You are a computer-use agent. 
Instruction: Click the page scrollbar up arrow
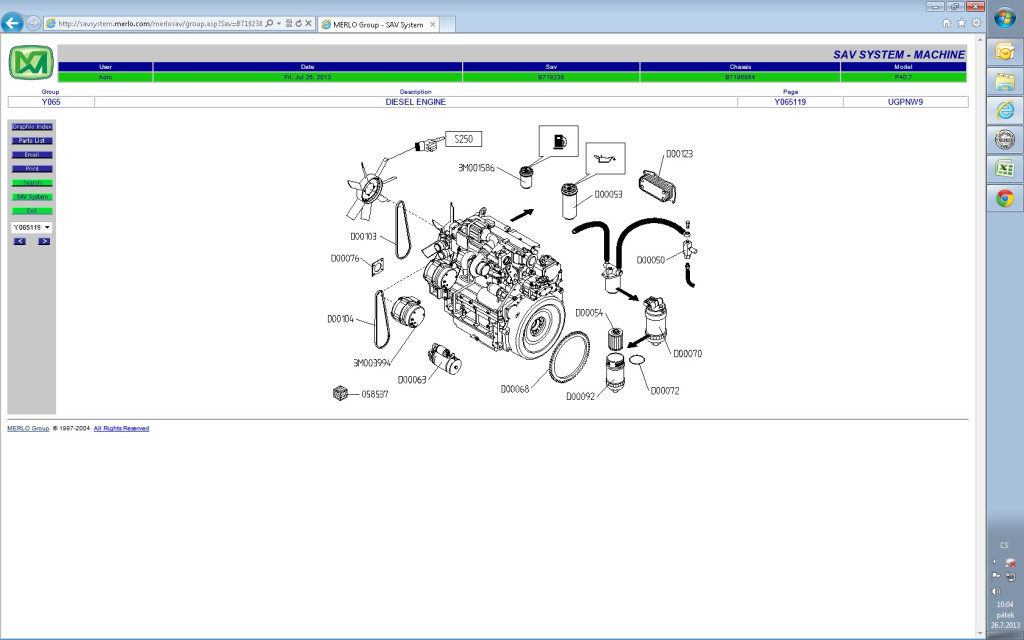[x=982, y=38]
